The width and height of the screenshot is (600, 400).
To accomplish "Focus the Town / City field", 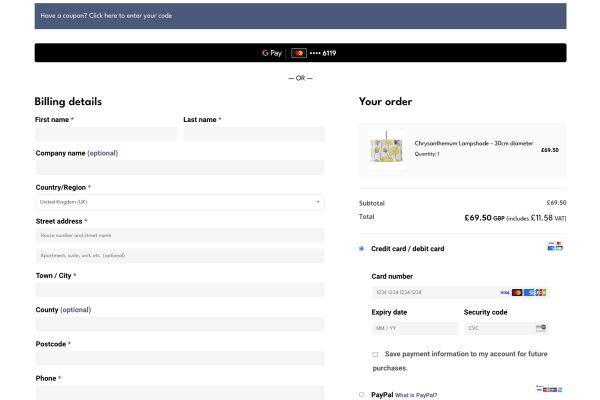I will [180, 290].
